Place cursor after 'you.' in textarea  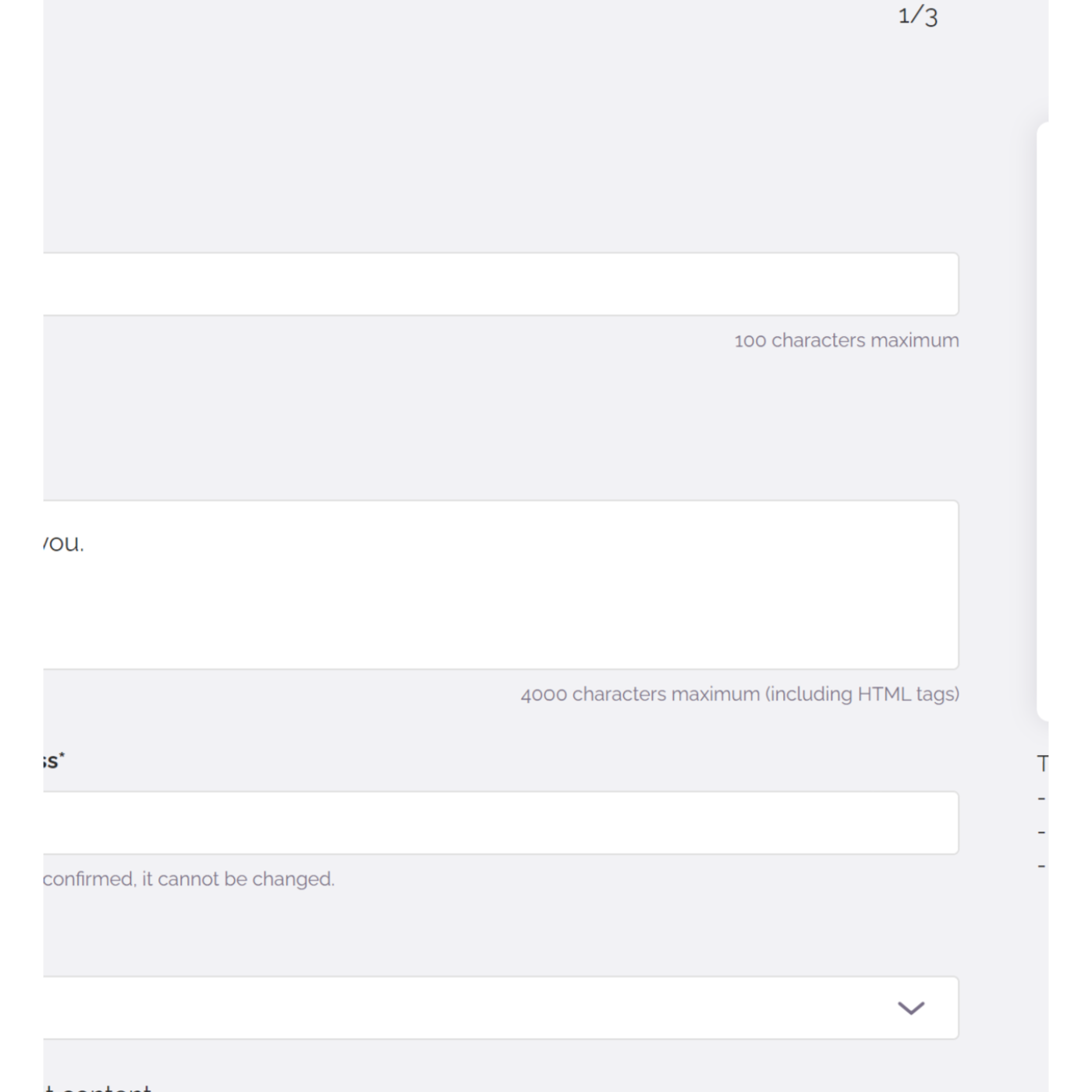85,543
